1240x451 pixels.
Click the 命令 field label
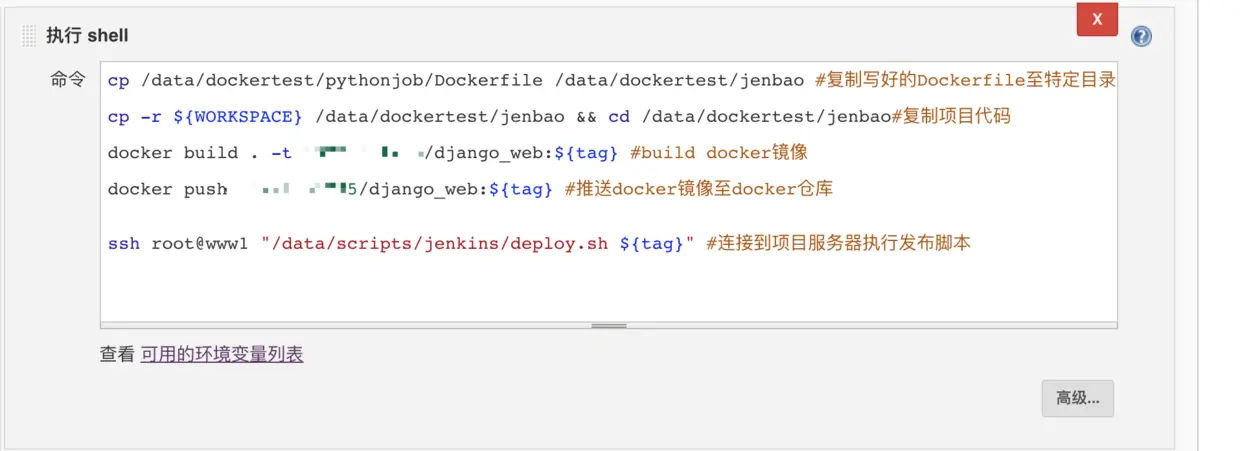68,80
